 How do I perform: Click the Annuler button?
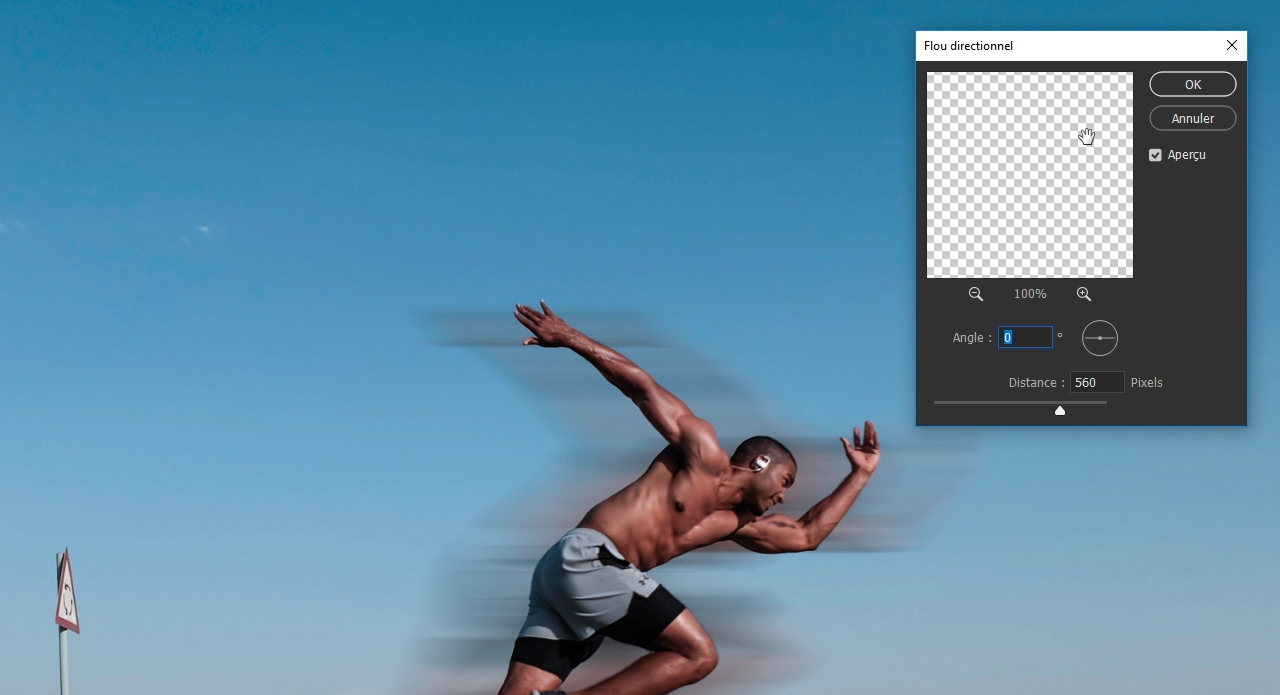point(1193,118)
